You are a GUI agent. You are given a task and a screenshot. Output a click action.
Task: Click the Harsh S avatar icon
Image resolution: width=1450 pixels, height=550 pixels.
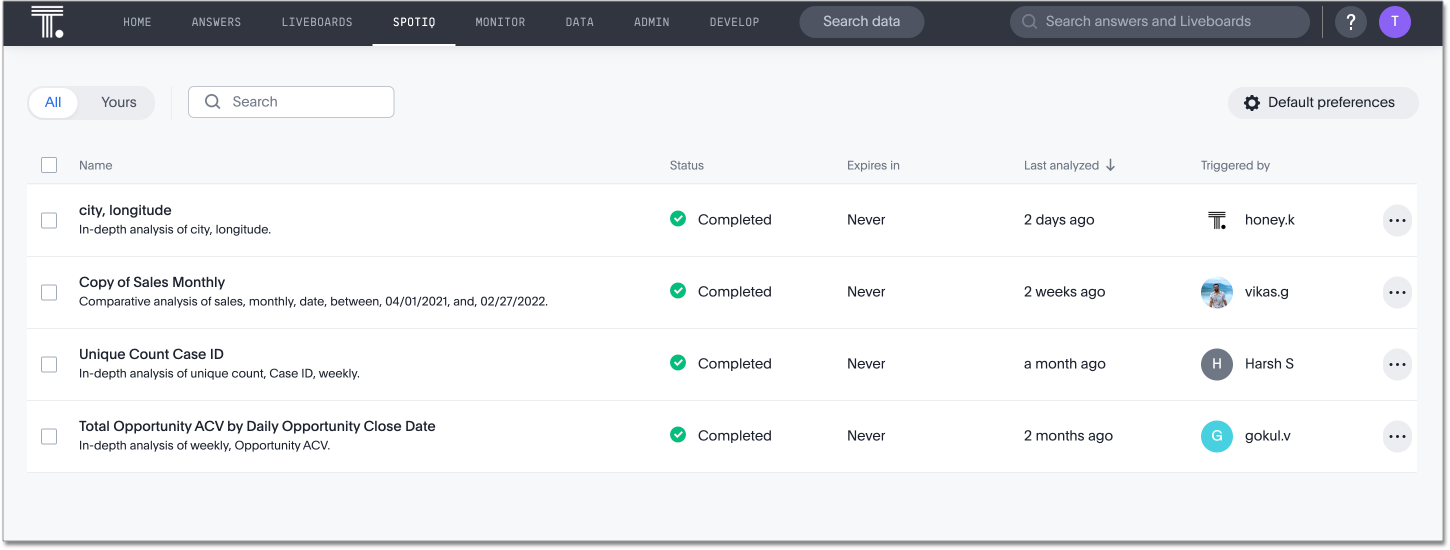click(1216, 364)
